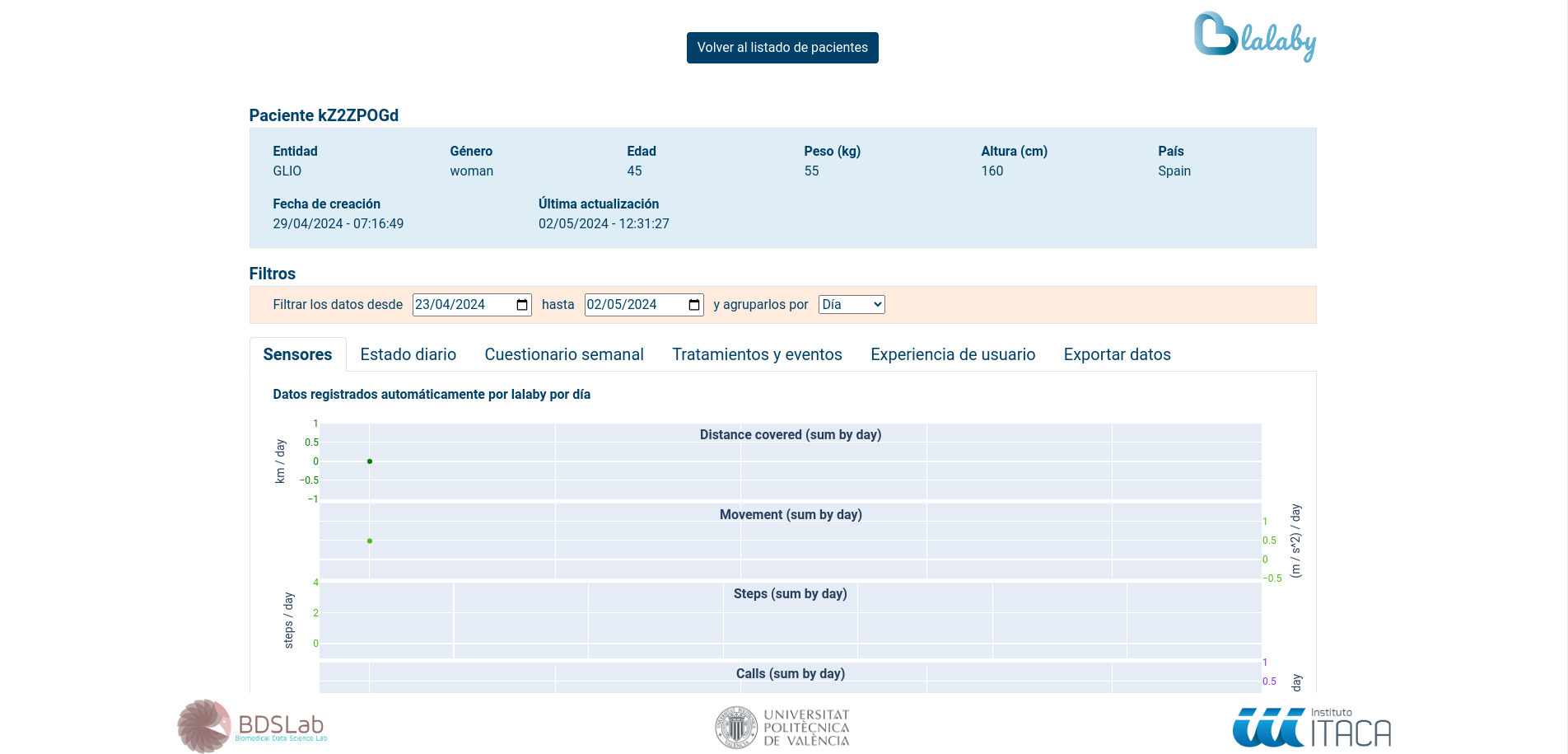Click the BDSLab logo

point(253,726)
